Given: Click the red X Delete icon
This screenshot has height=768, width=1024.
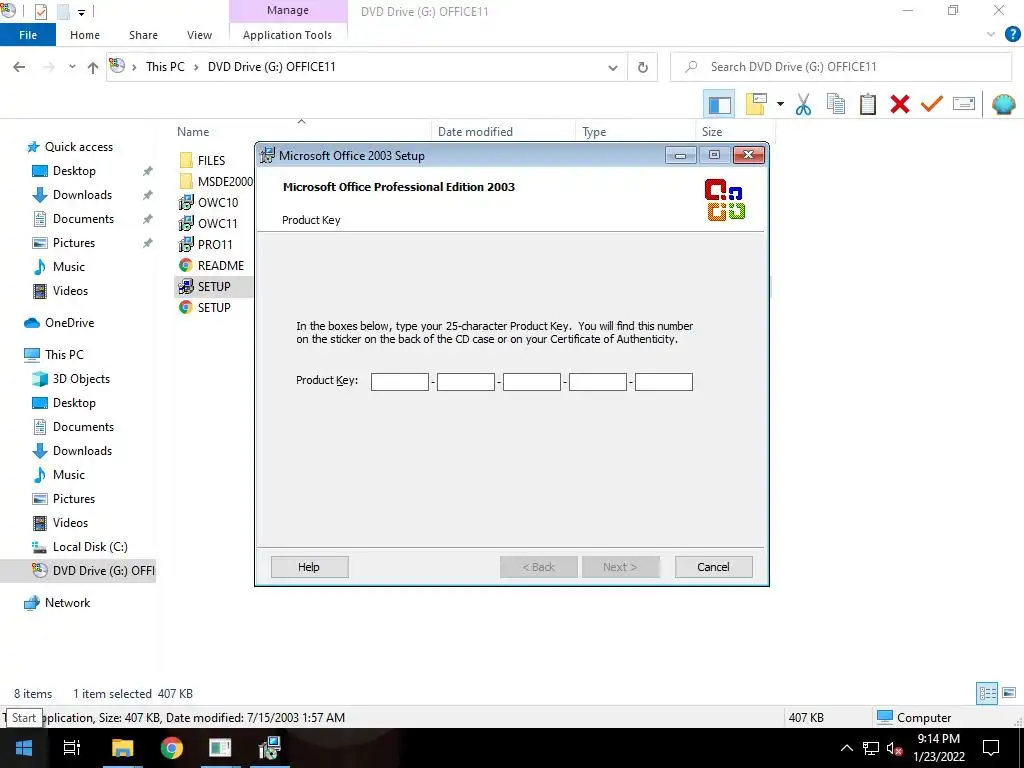Looking at the screenshot, I should tap(900, 104).
